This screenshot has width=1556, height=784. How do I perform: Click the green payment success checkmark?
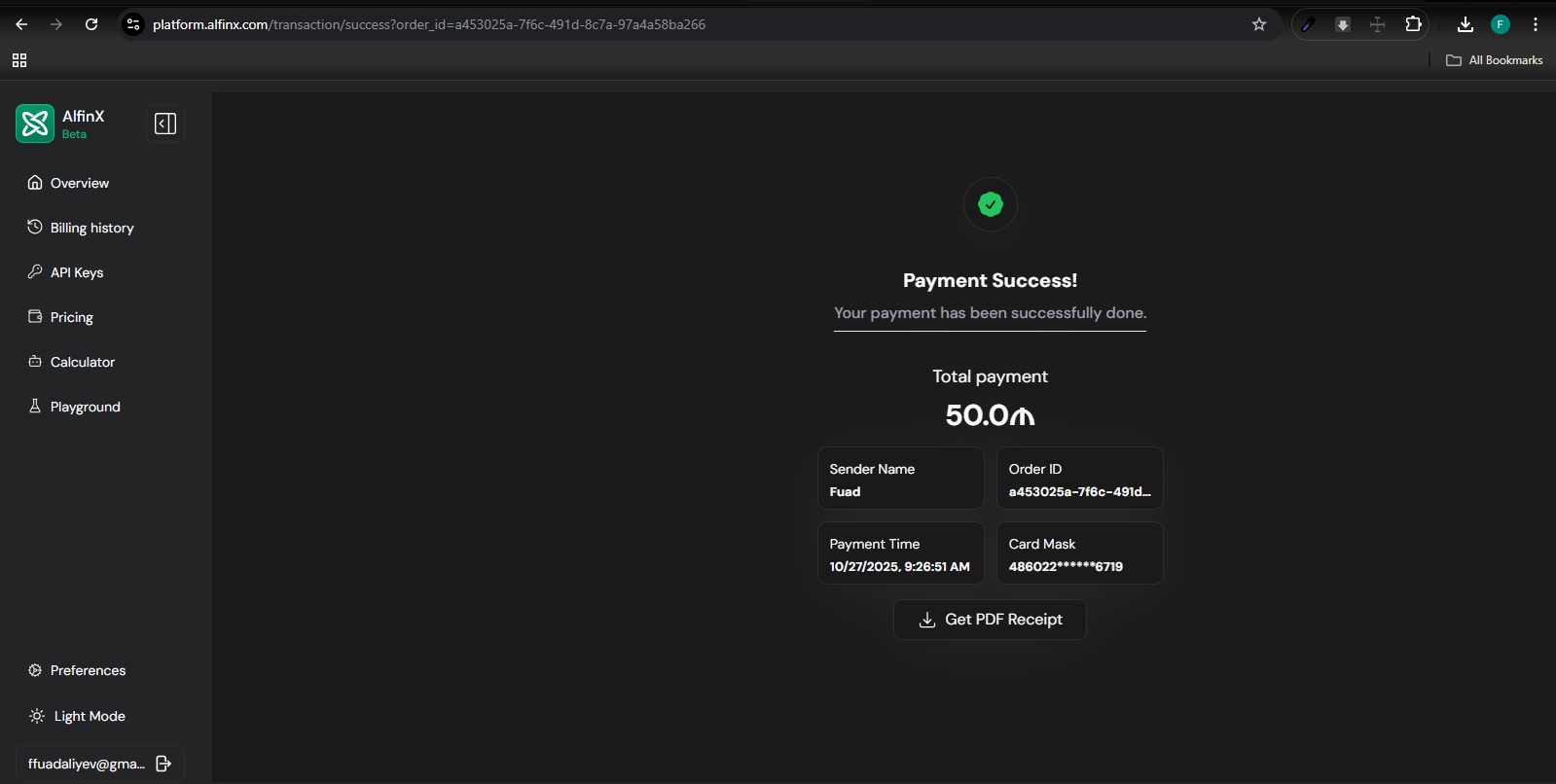tap(990, 204)
